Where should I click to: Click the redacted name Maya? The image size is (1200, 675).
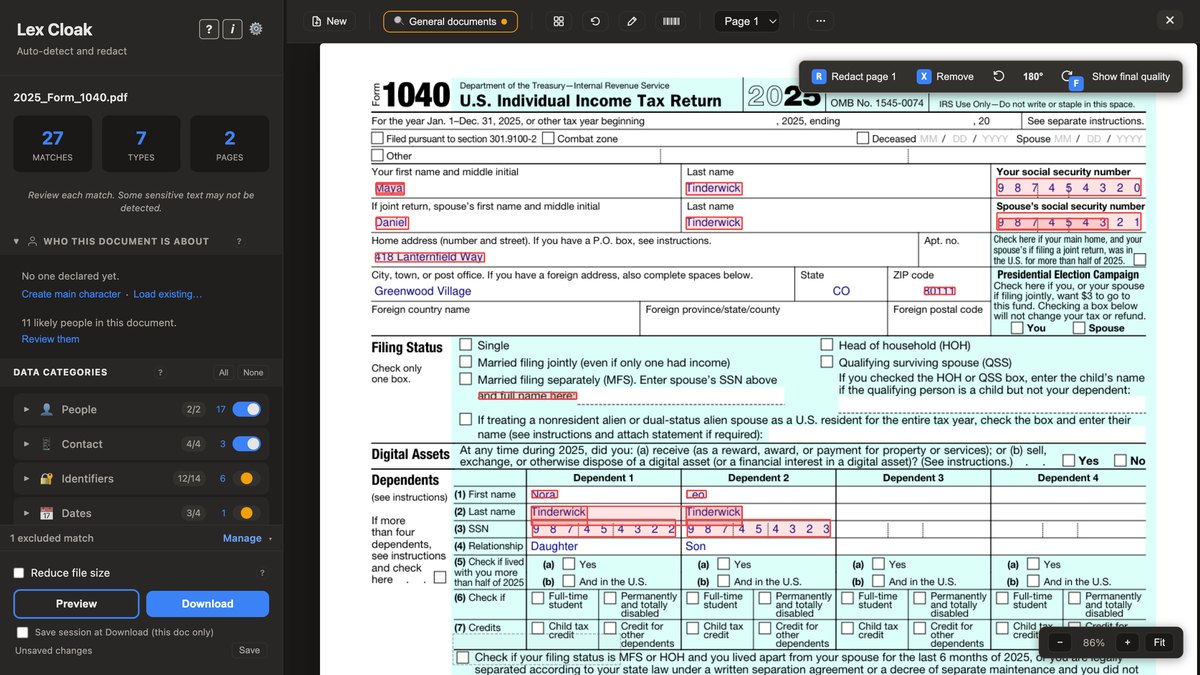[390, 188]
